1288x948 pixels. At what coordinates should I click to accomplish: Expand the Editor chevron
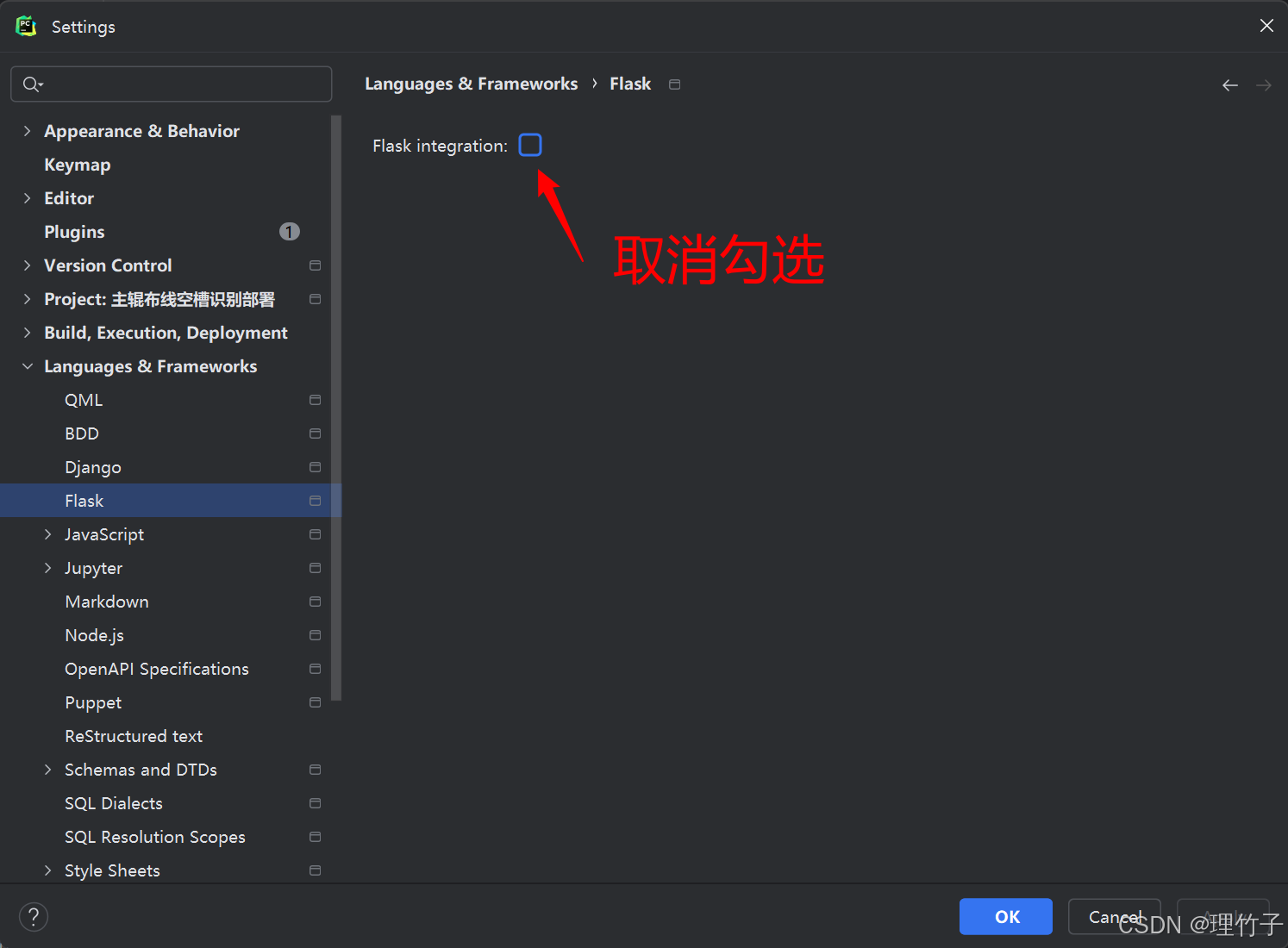coord(27,198)
